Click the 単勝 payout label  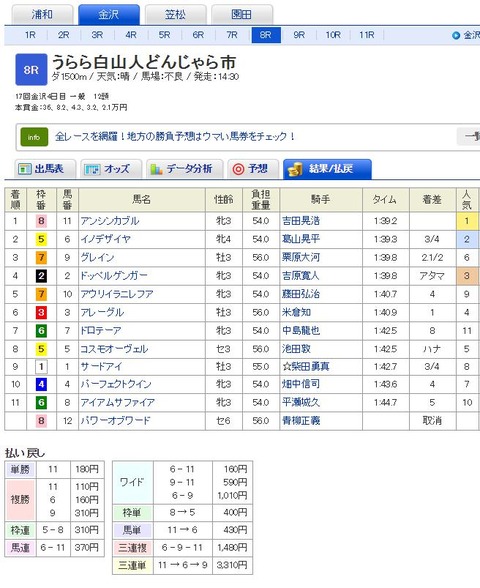click(20, 470)
